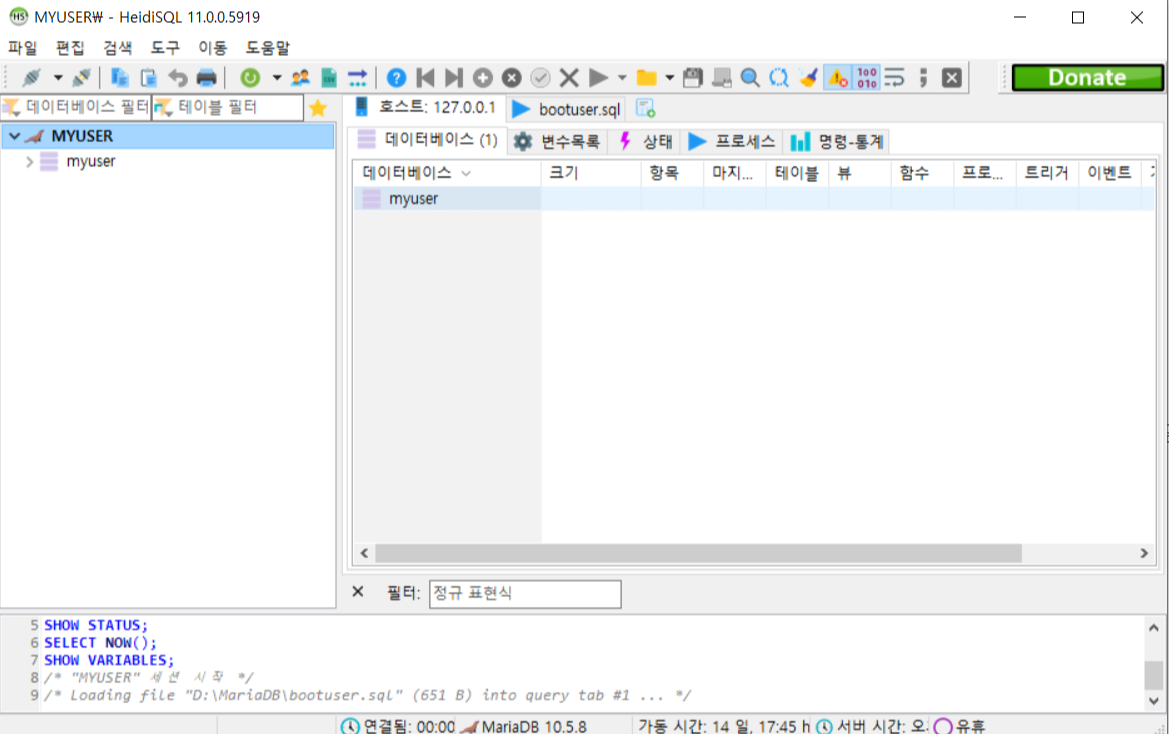Image resolution: width=1169 pixels, height=734 pixels.
Task: Click the magnifier find text icon
Action: click(750, 77)
